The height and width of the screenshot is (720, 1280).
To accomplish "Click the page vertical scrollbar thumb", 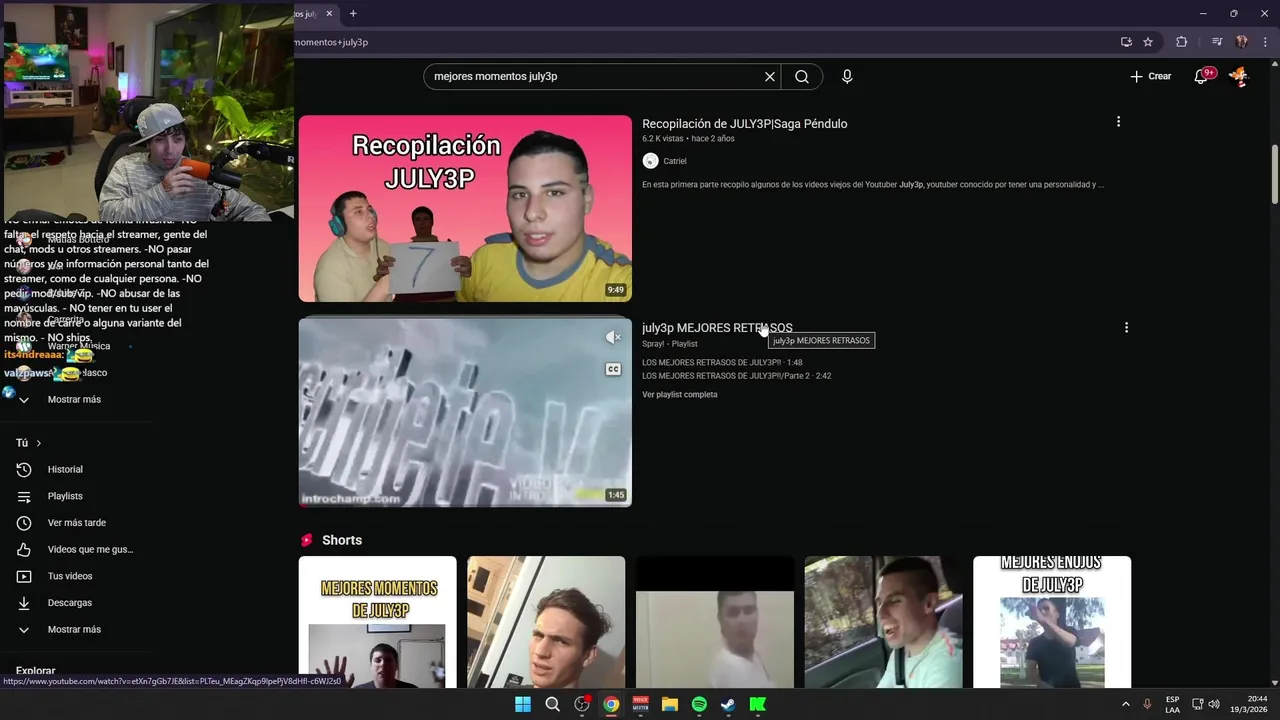I will click(1274, 174).
